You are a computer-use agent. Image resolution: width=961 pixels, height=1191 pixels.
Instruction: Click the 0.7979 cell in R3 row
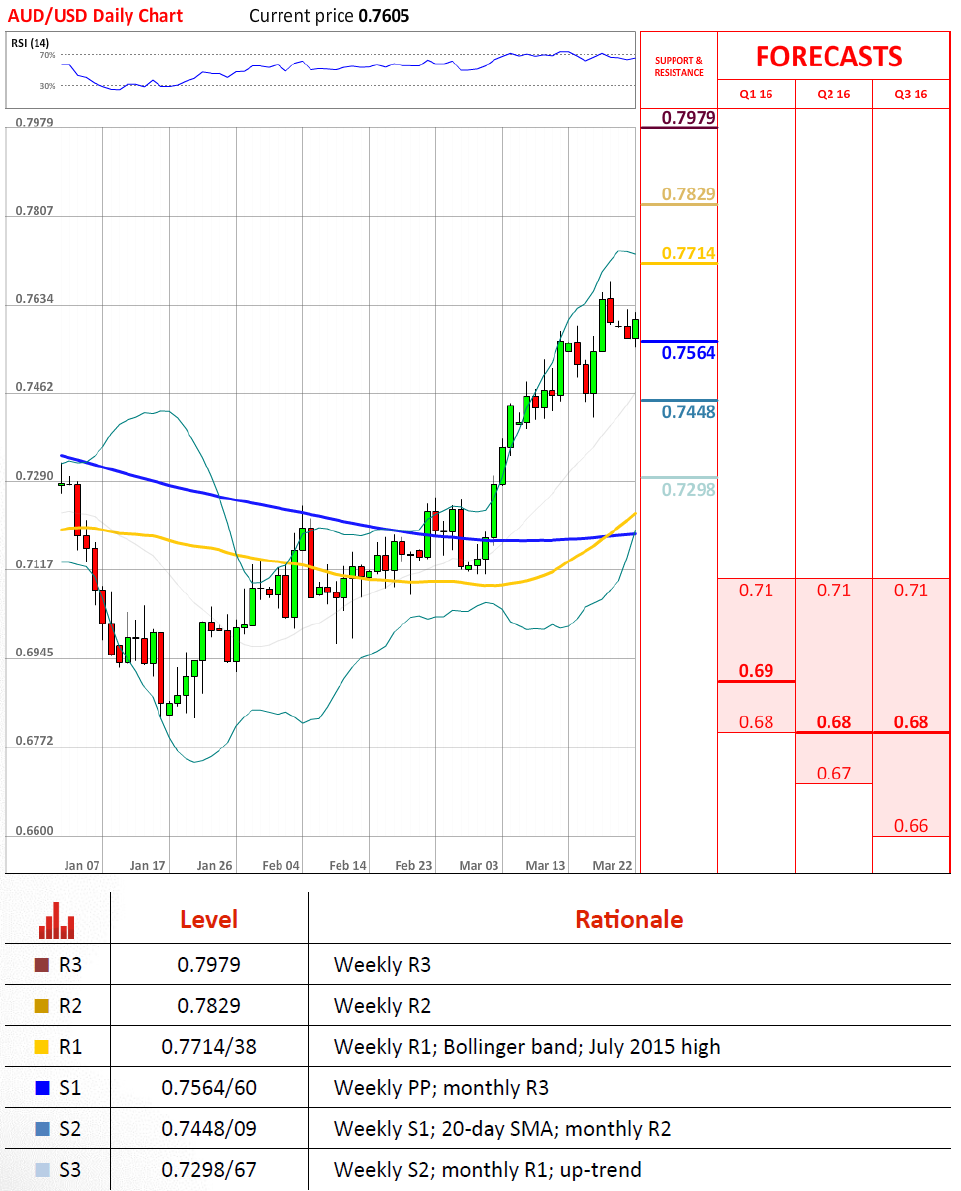coord(209,965)
